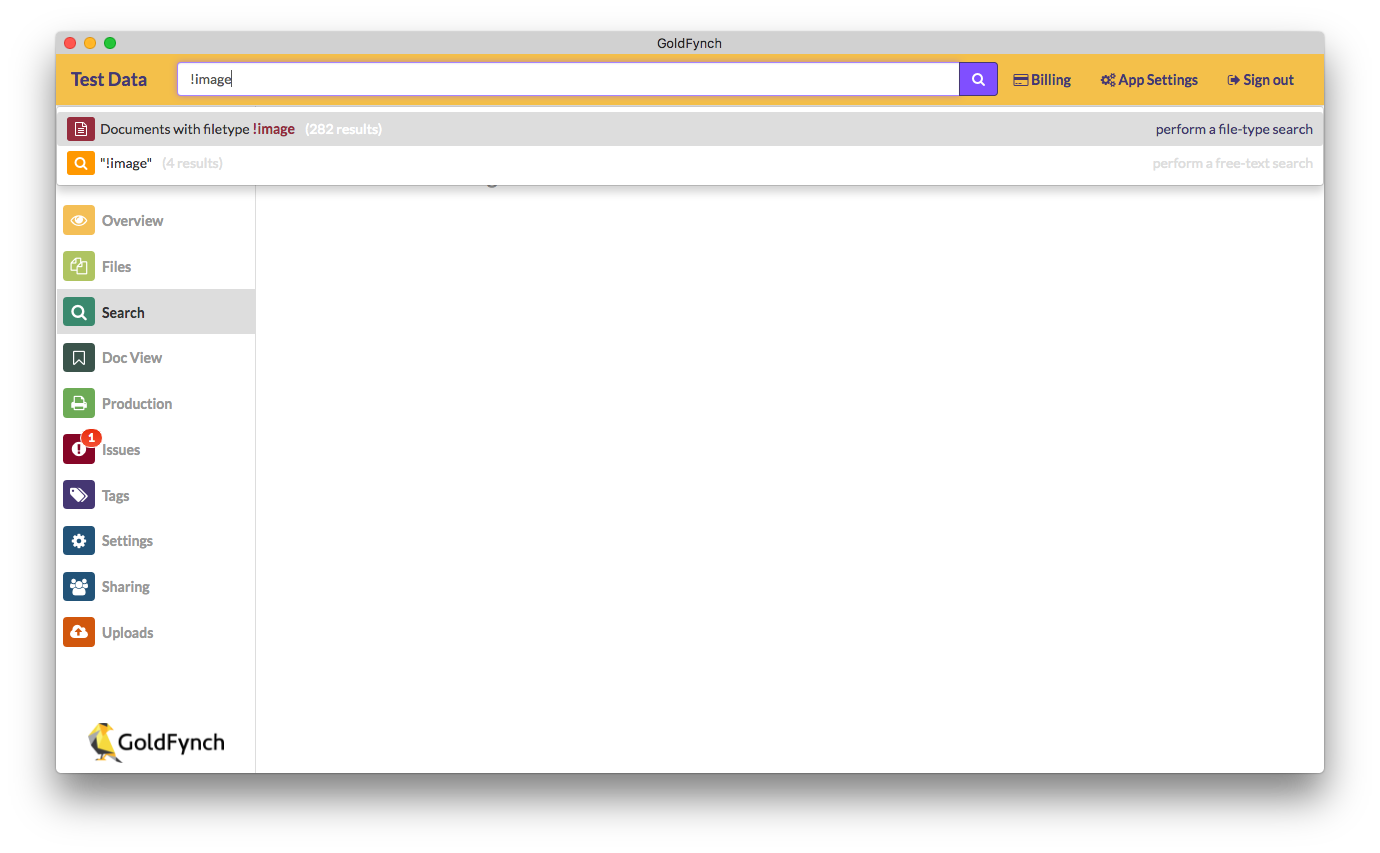Click the Uploads cloud icon

[x=78, y=632]
